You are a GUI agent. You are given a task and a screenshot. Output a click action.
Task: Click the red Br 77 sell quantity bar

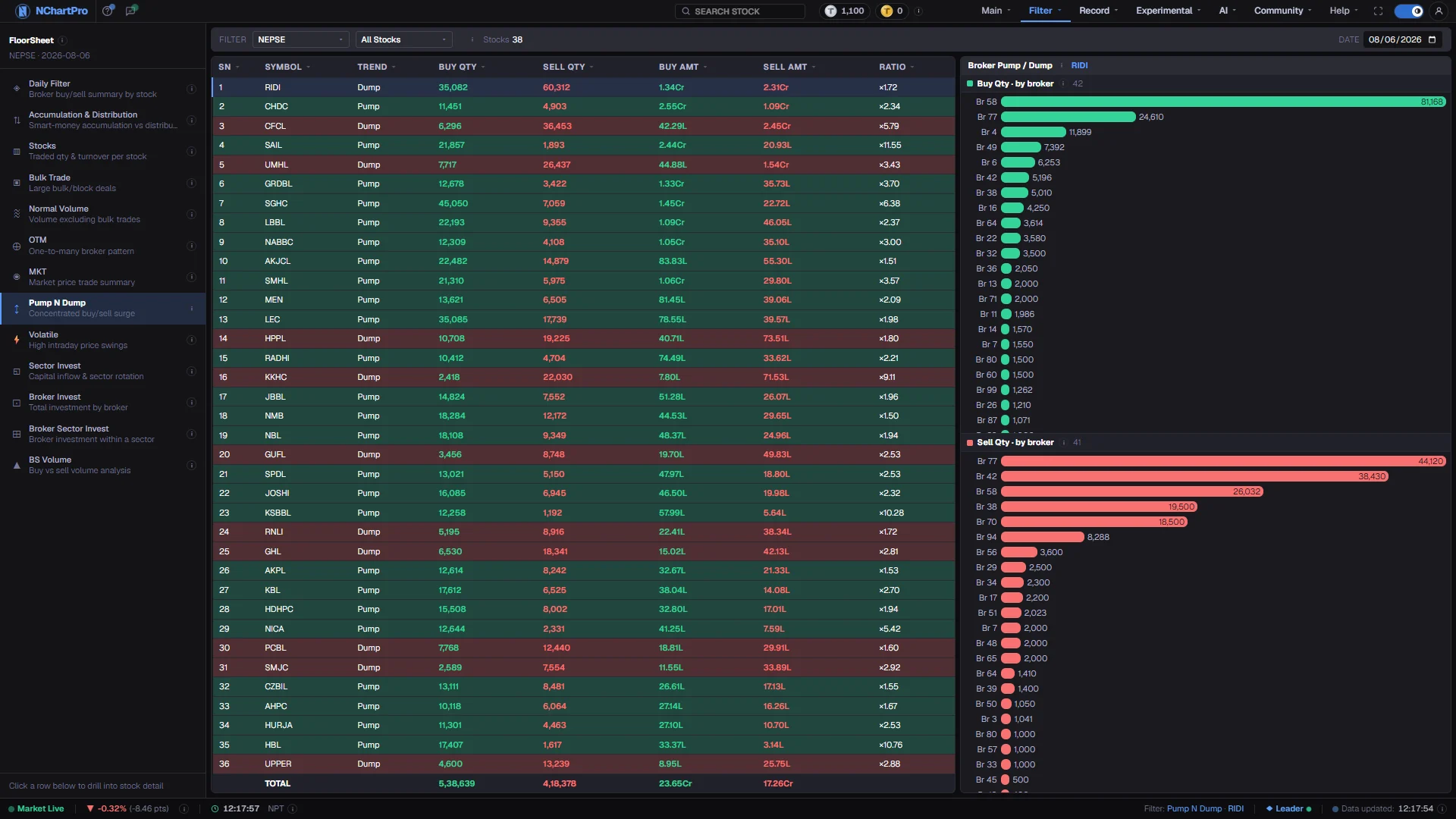pos(1223,461)
